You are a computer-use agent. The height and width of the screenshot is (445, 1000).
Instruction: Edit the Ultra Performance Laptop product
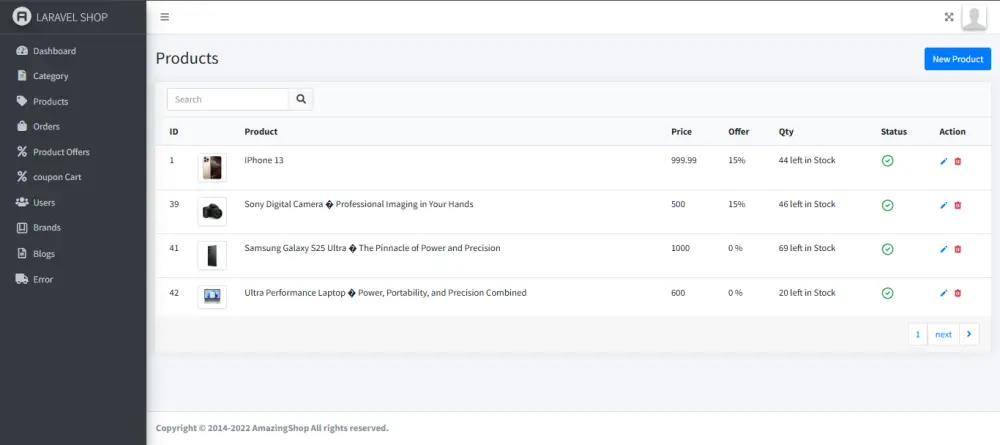(944, 293)
